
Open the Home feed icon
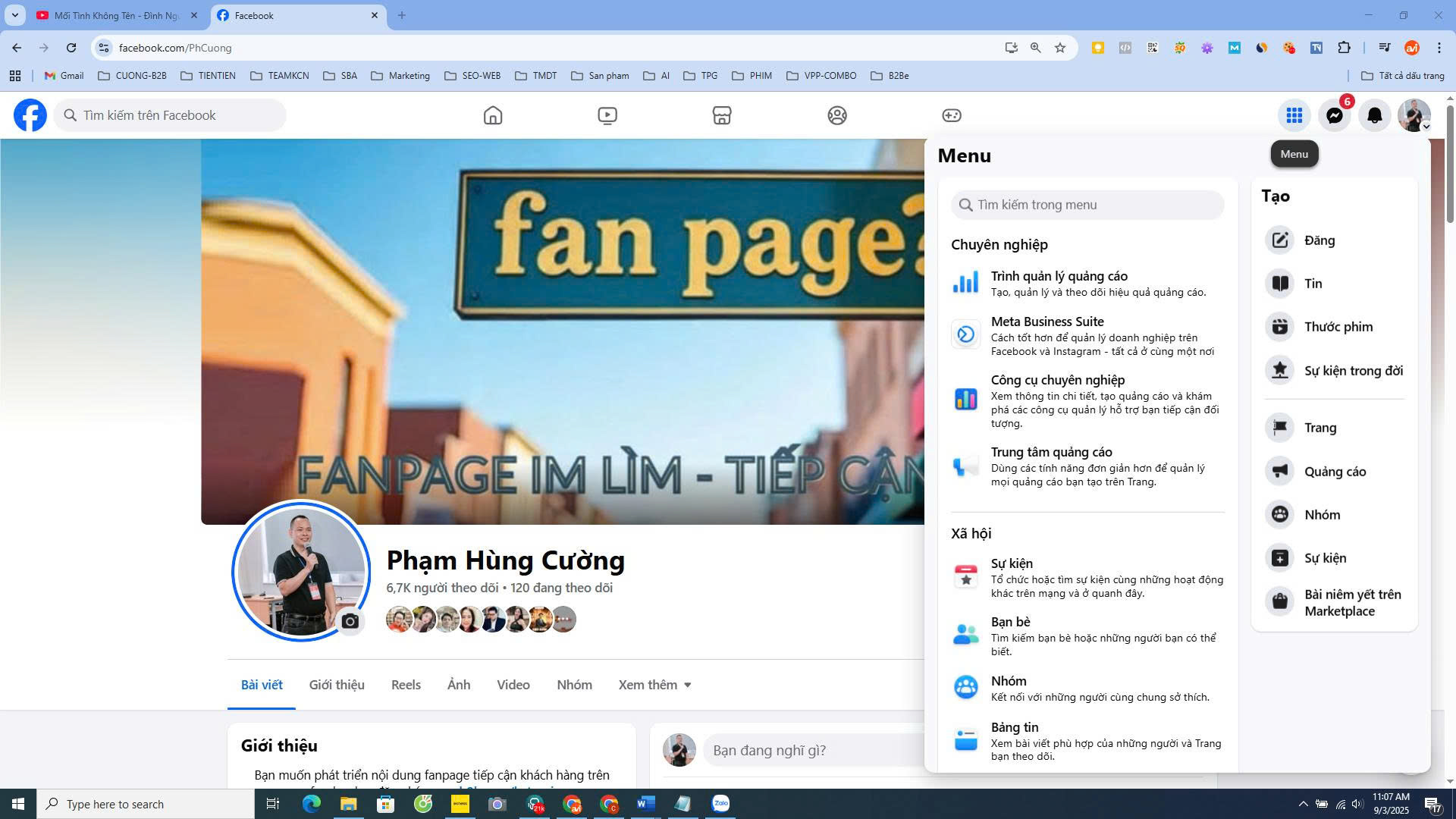pos(493,115)
